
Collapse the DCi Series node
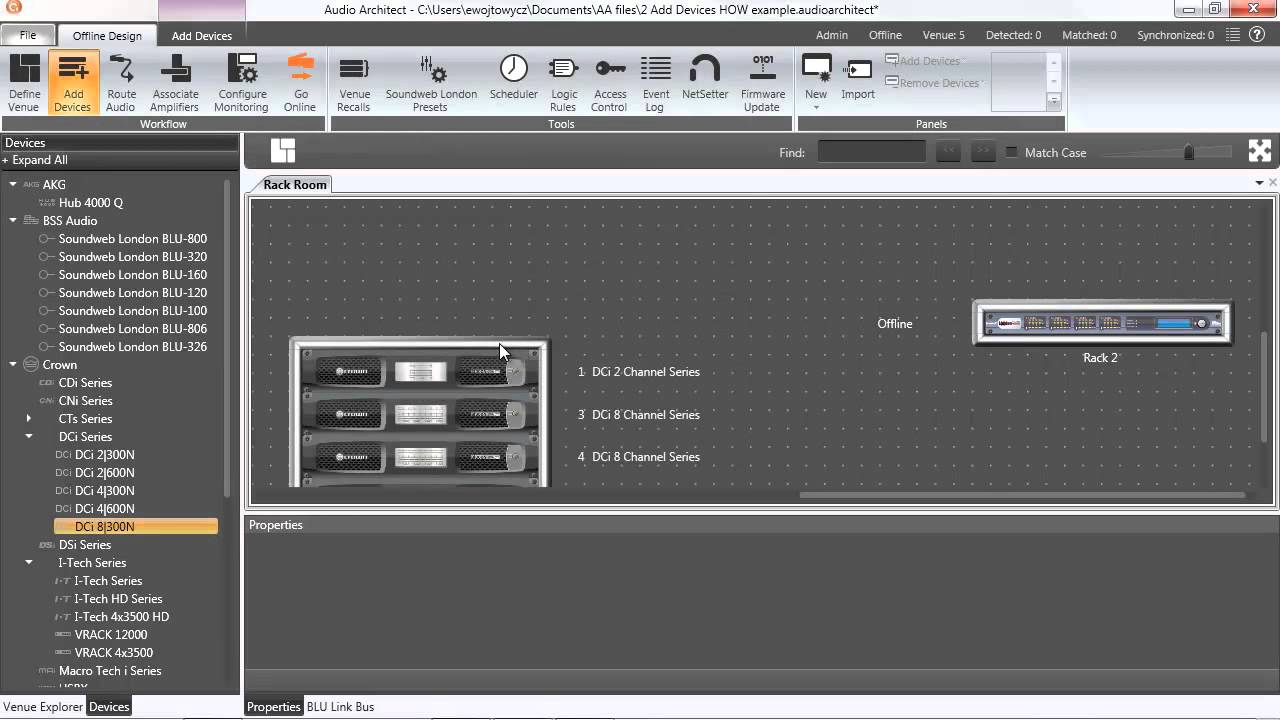pyautogui.click(x=29, y=437)
